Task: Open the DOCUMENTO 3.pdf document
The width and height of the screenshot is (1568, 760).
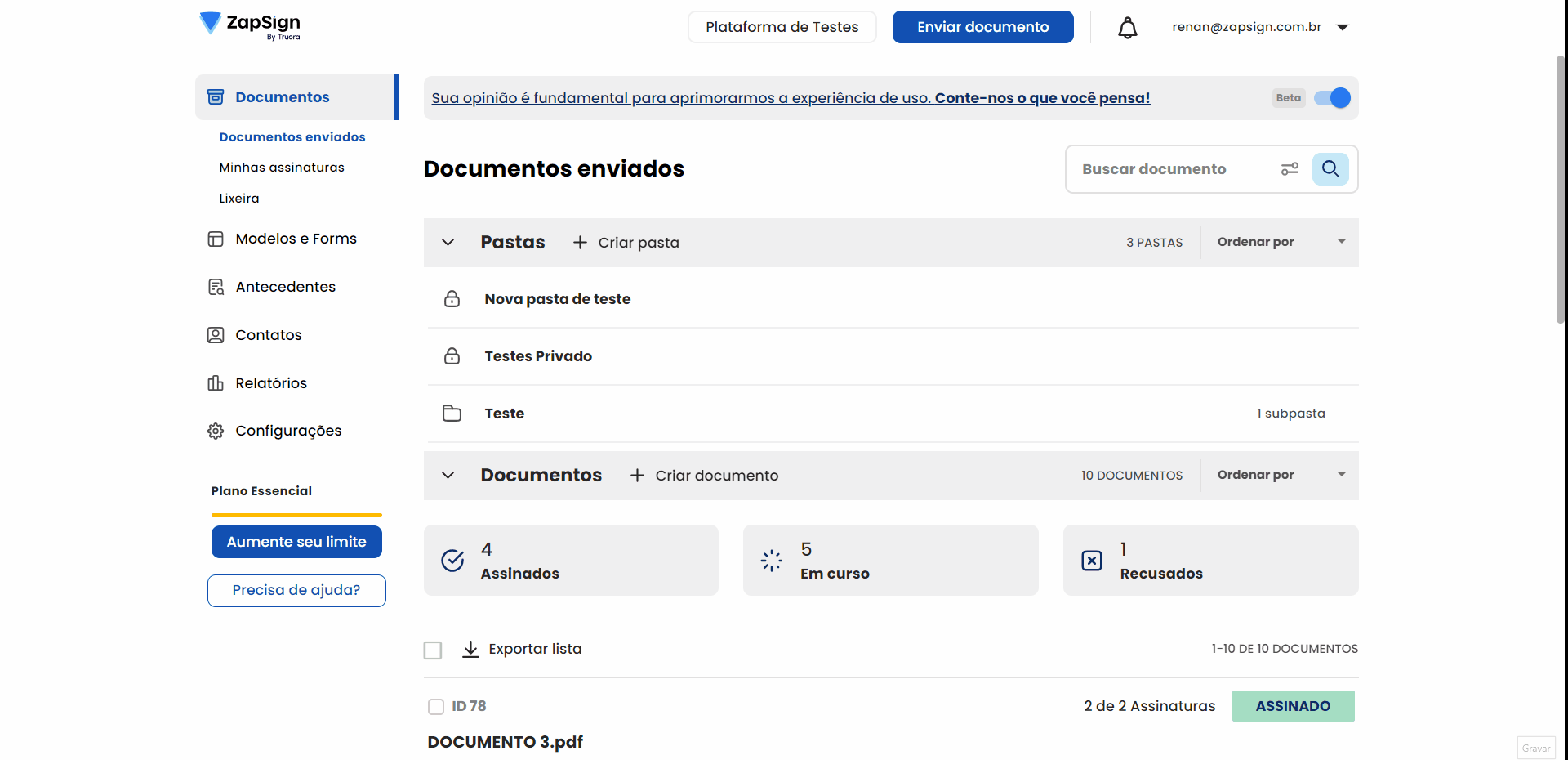Action: pyautogui.click(x=505, y=742)
